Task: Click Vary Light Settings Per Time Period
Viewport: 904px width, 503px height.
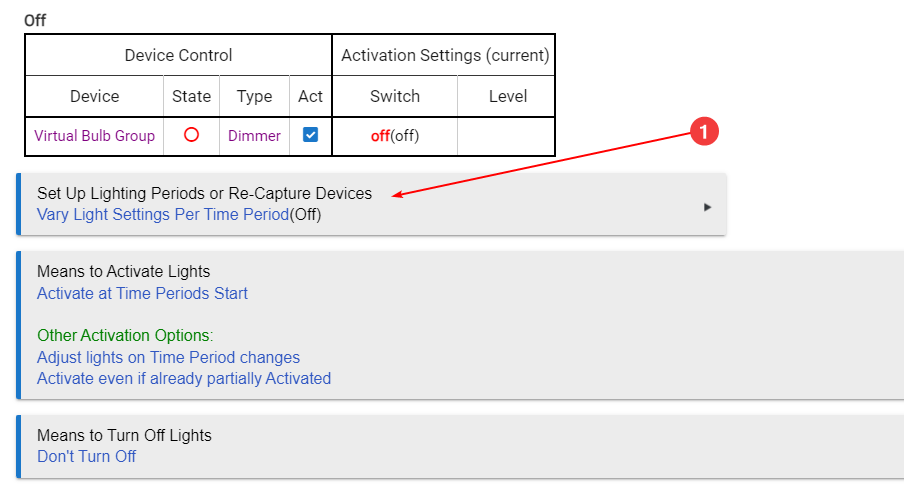Action: pyautogui.click(x=163, y=215)
